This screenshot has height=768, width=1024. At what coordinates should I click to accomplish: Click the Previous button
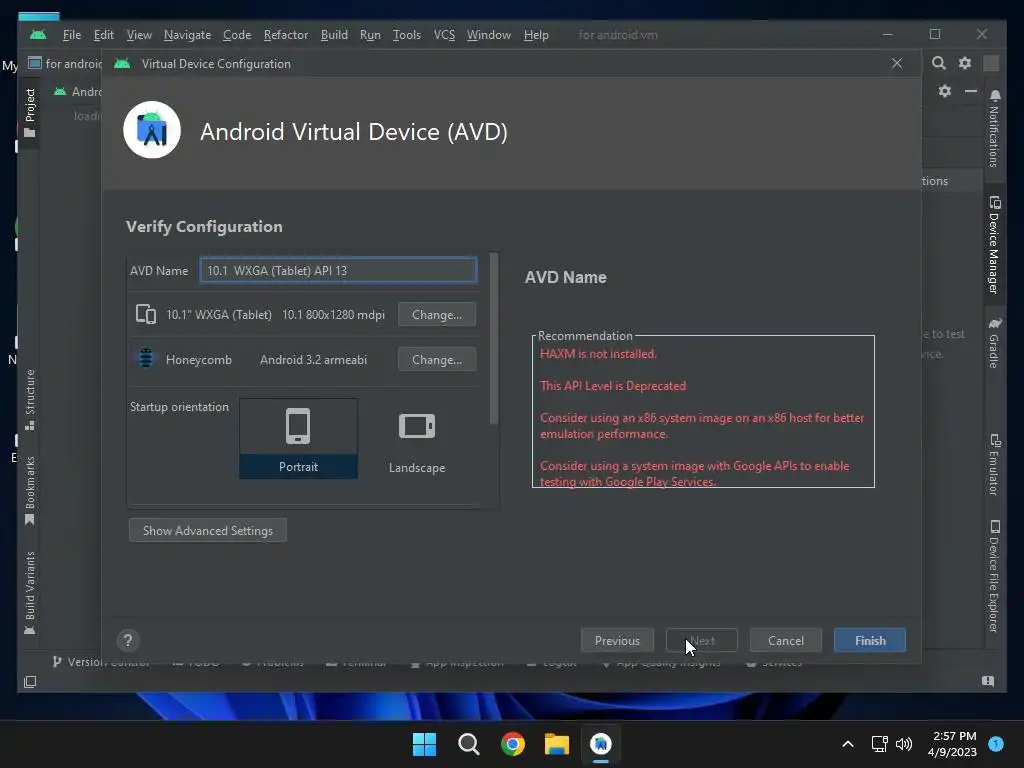click(x=617, y=641)
